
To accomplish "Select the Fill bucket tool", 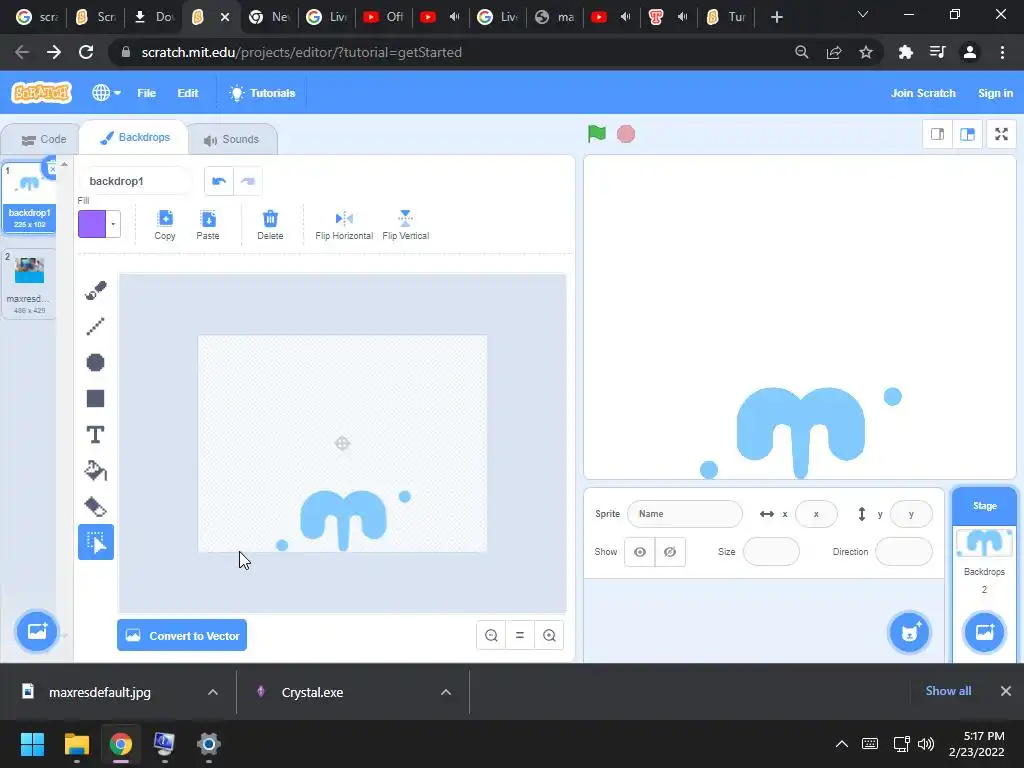I will pos(96,471).
